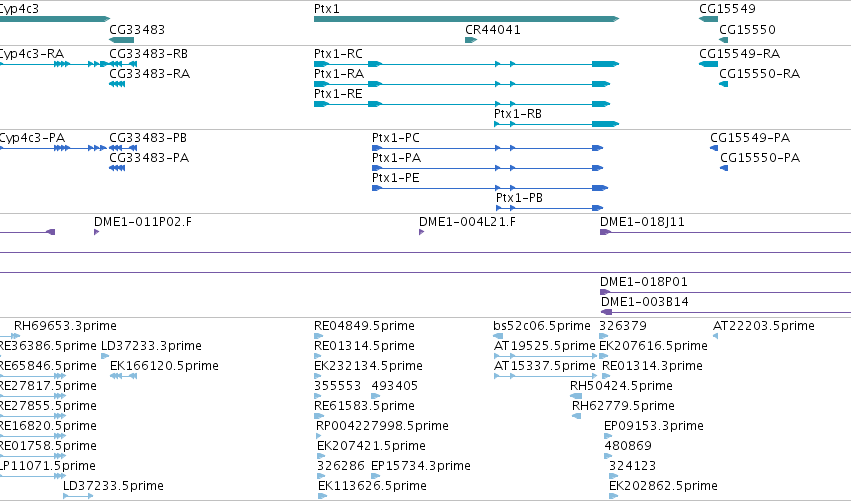Click the DME1-018J11 feature label
Image resolution: width=851 pixels, height=501 pixels.
pyautogui.click(x=642, y=222)
